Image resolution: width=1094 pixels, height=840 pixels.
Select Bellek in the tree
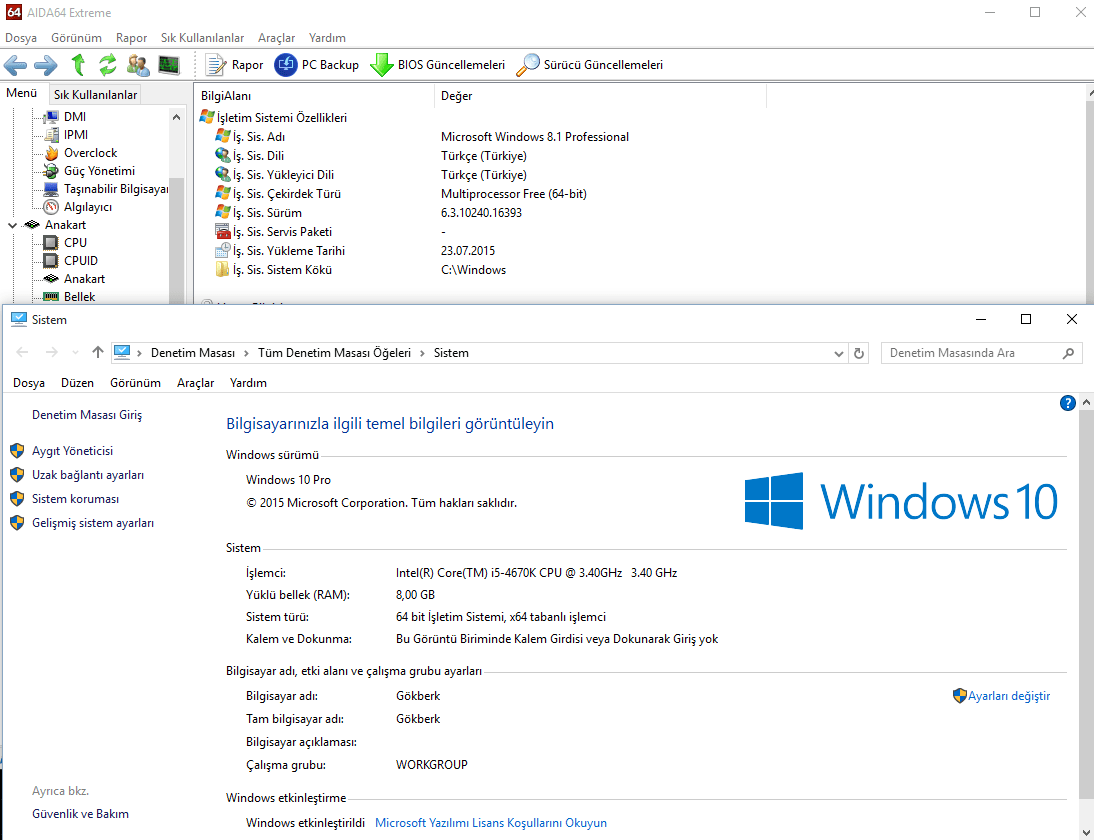79,297
